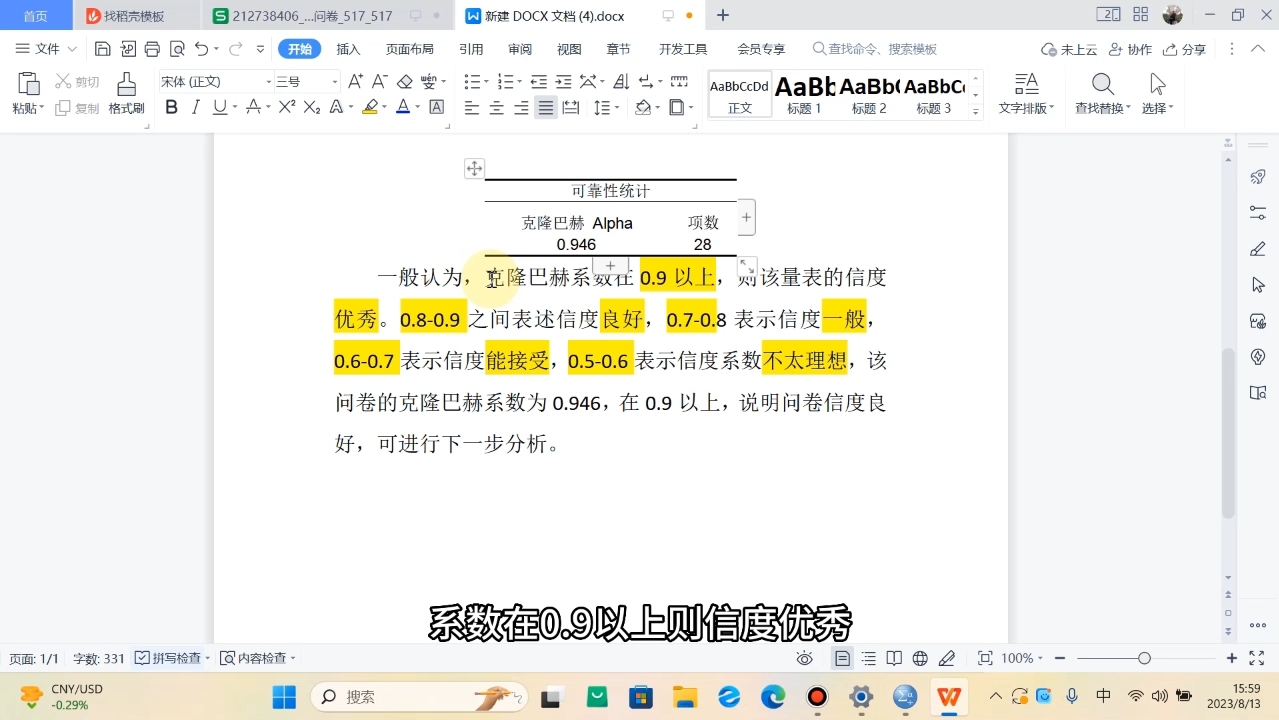
Task: Toggle bold formatting
Action: point(172,107)
